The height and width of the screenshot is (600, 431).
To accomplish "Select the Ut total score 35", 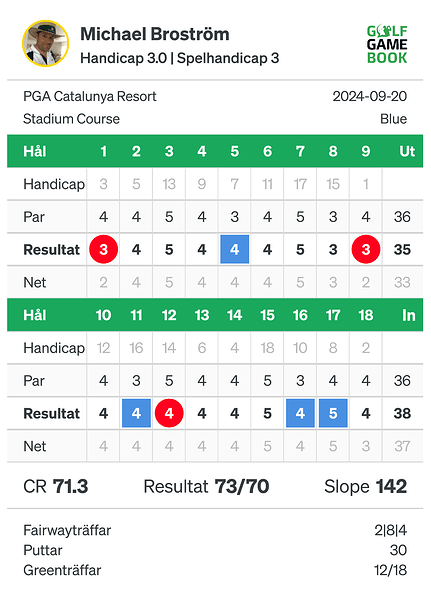I will 402,249.
